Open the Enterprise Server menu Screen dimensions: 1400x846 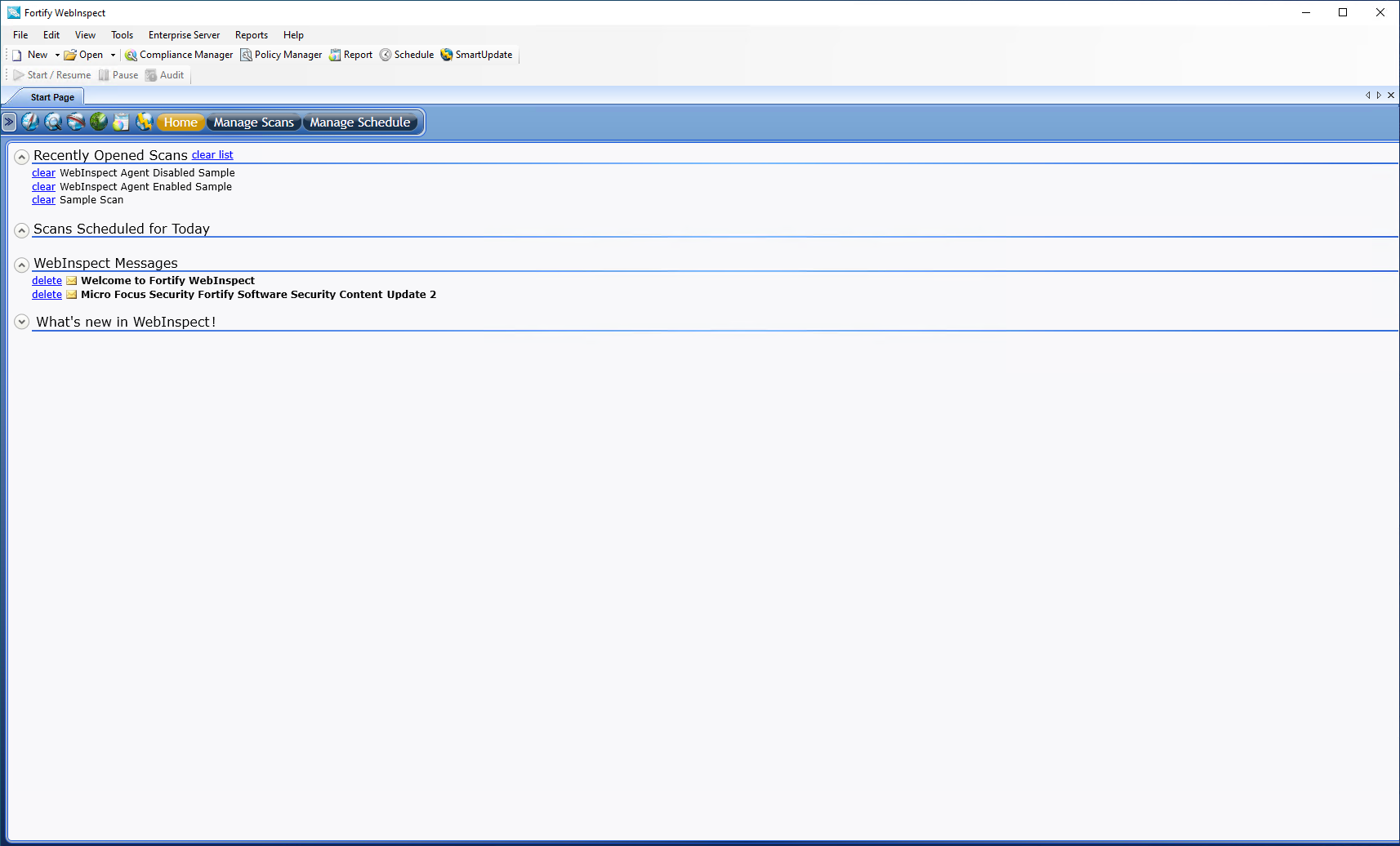pyautogui.click(x=184, y=35)
